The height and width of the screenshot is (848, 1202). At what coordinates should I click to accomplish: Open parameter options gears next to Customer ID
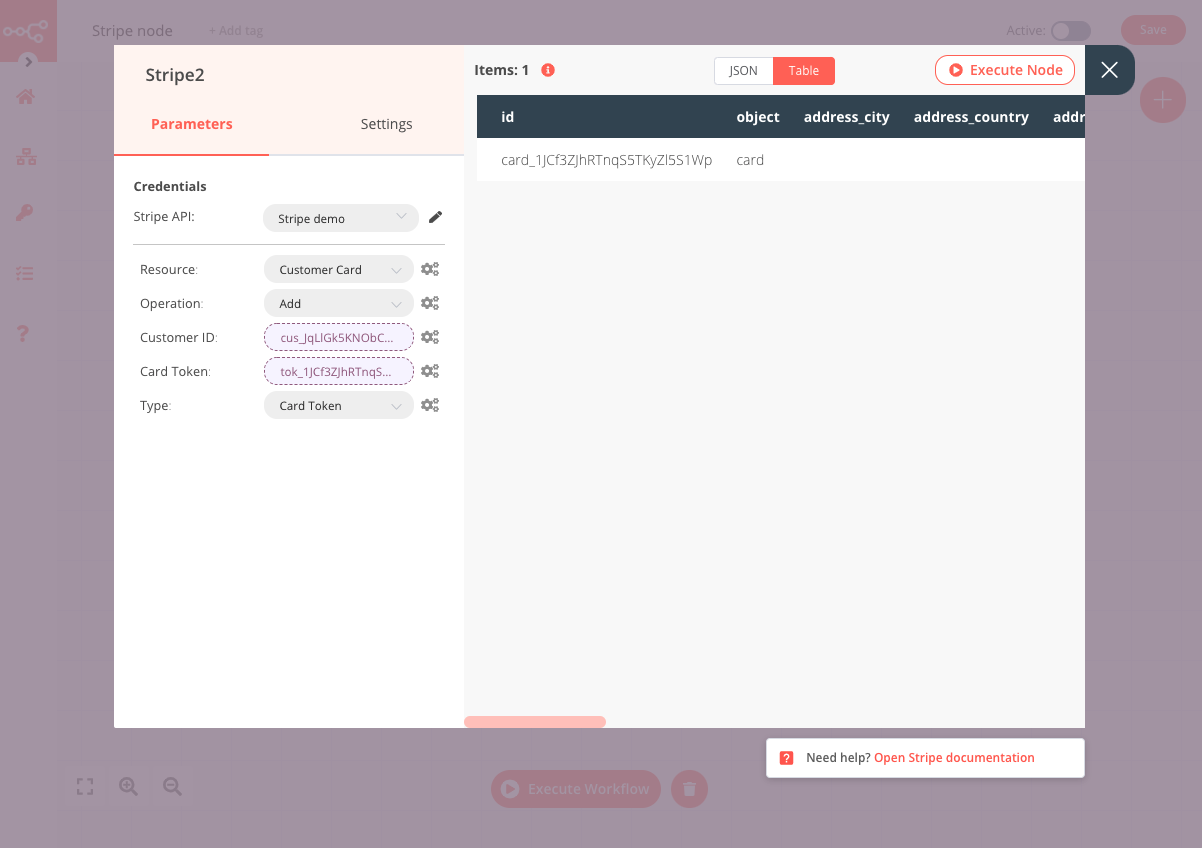tap(430, 337)
